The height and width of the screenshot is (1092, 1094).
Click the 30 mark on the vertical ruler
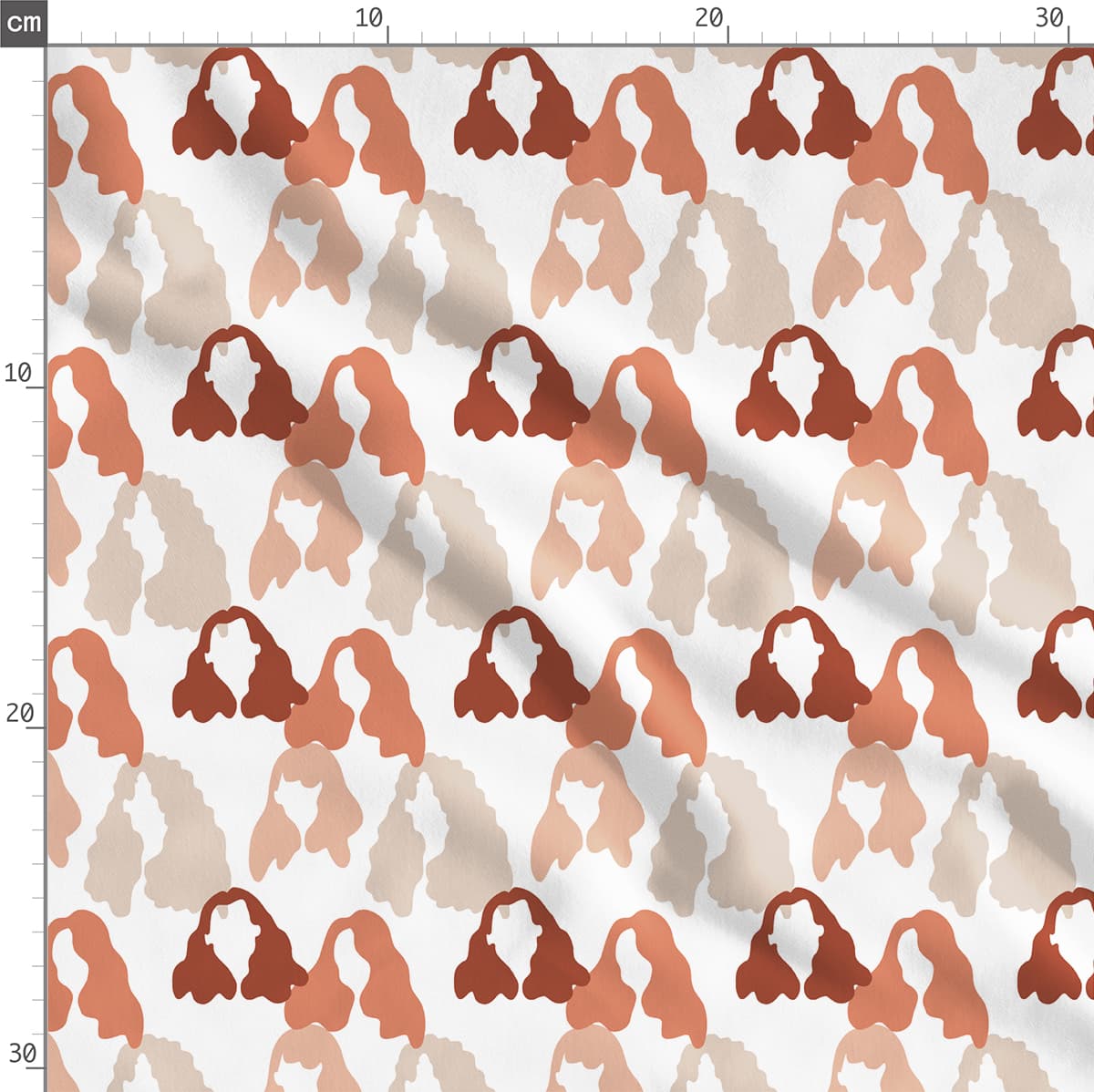point(22,1054)
